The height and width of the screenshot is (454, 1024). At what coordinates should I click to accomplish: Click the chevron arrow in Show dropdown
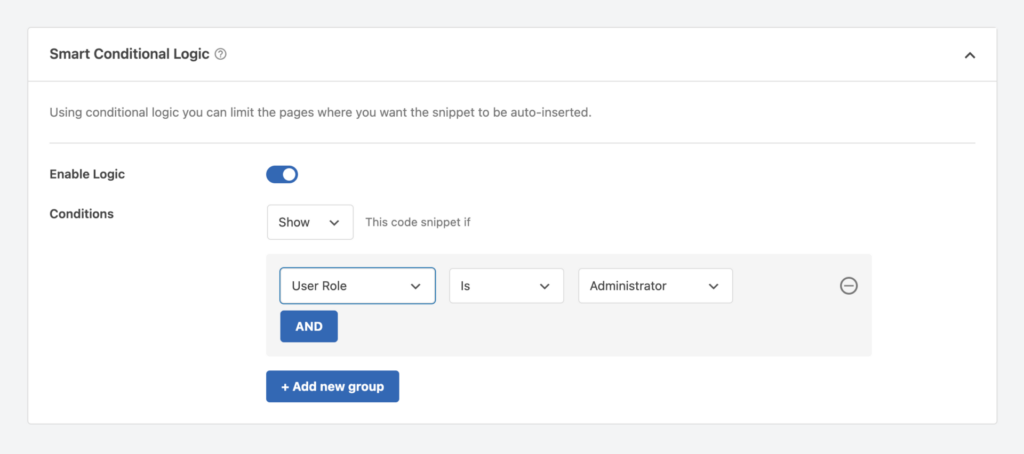[x=334, y=223]
